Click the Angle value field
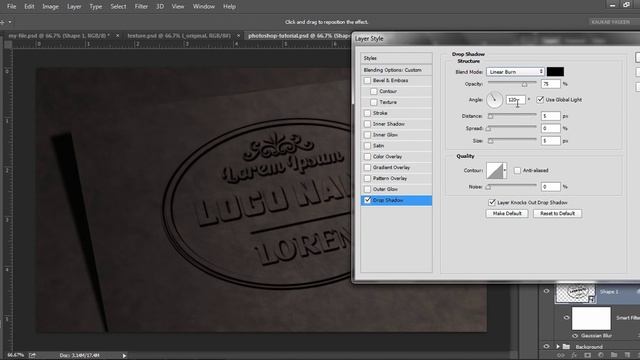 pyautogui.click(x=516, y=100)
